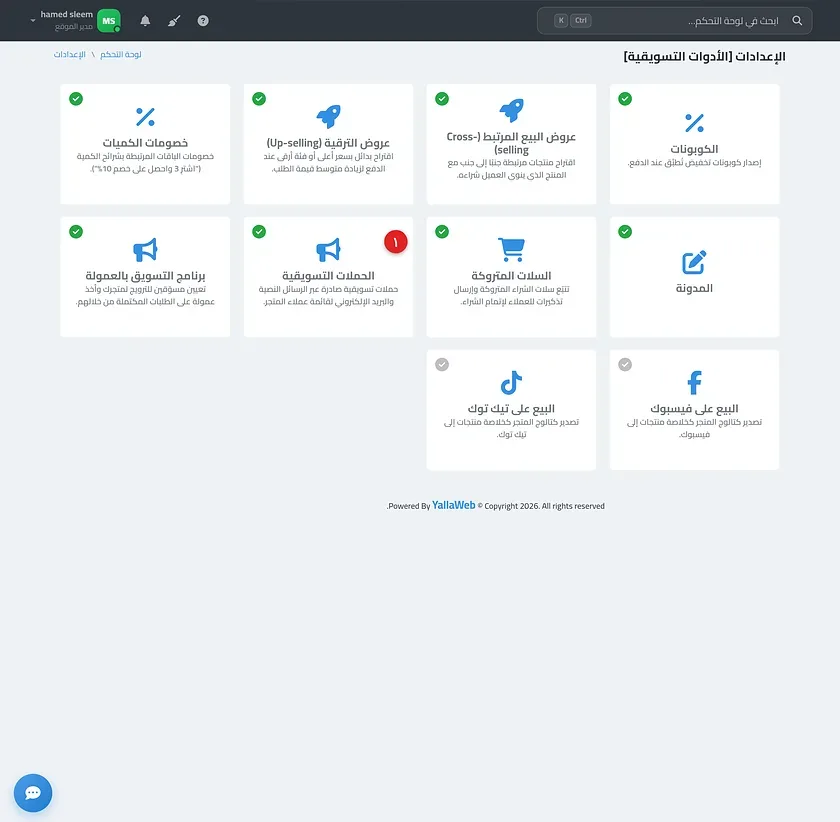Open الحملات التسويقية title
This screenshot has height=822, width=840.
pos(328,276)
